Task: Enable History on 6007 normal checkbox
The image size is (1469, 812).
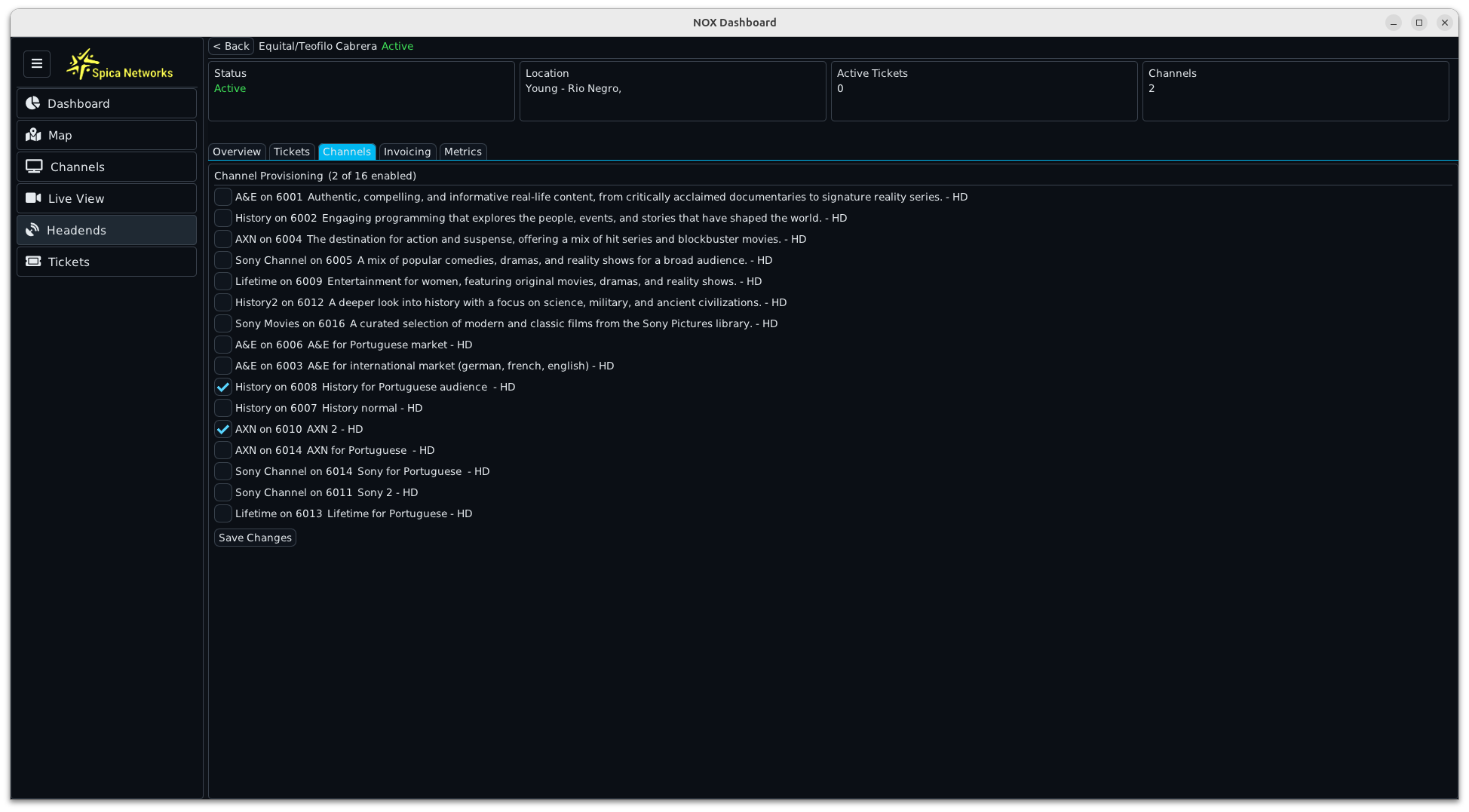Action: pyautogui.click(x=223, y=408)
